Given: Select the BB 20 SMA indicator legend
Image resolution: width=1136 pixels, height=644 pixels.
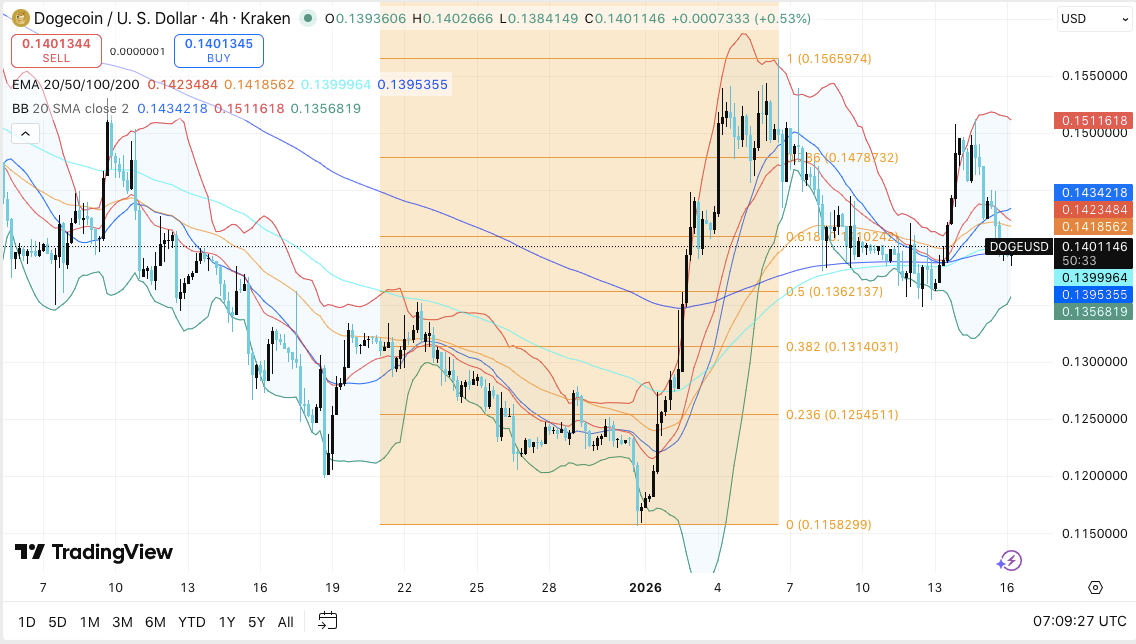Looking at the screenshot, I should click(70, 108).
